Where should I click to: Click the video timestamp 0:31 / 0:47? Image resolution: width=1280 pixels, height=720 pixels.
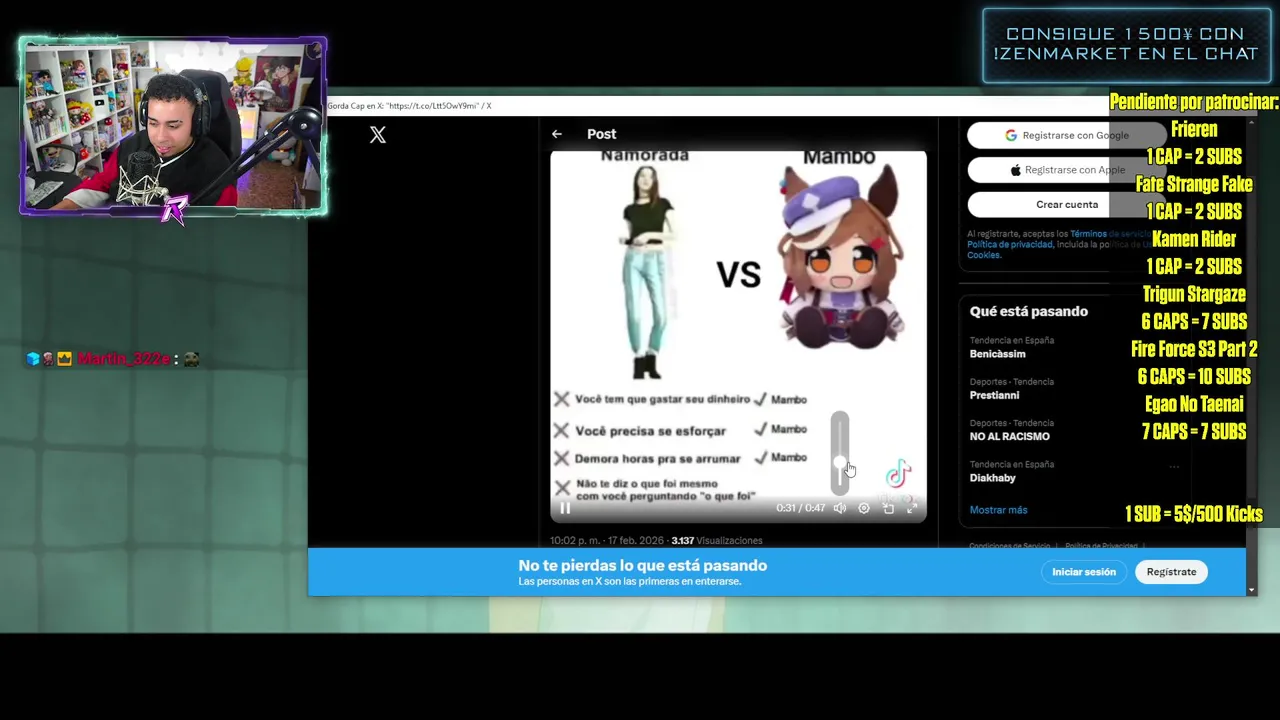point(801,508)
